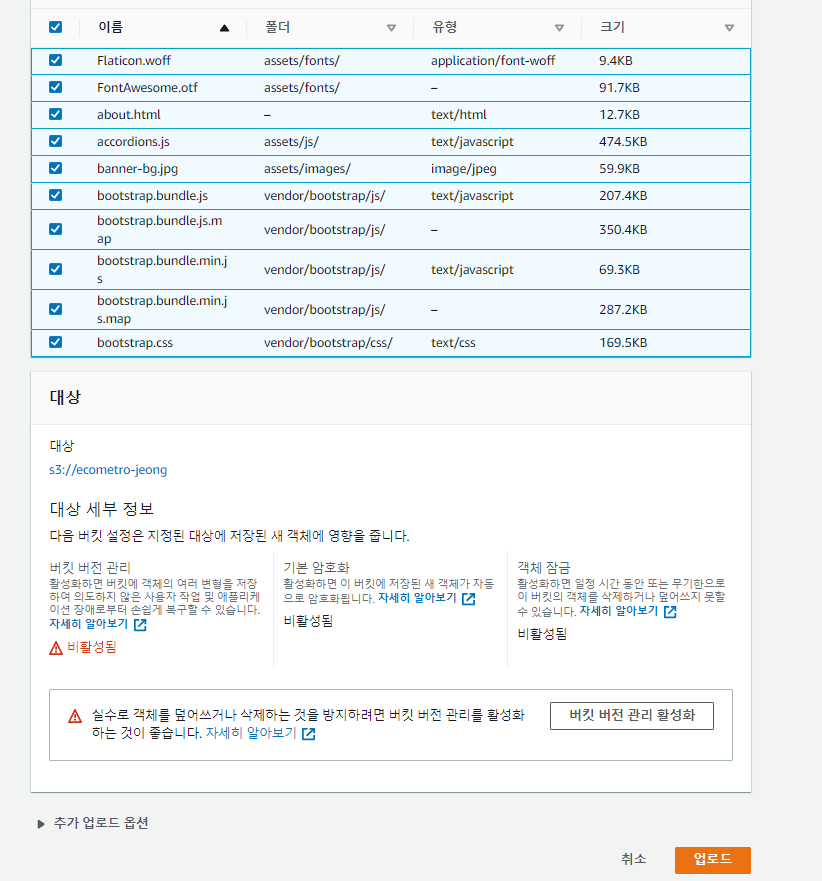This screenshot has width=822, height=881.
Task: Click the 474.5KB size cell
Action: coord(623,142)
